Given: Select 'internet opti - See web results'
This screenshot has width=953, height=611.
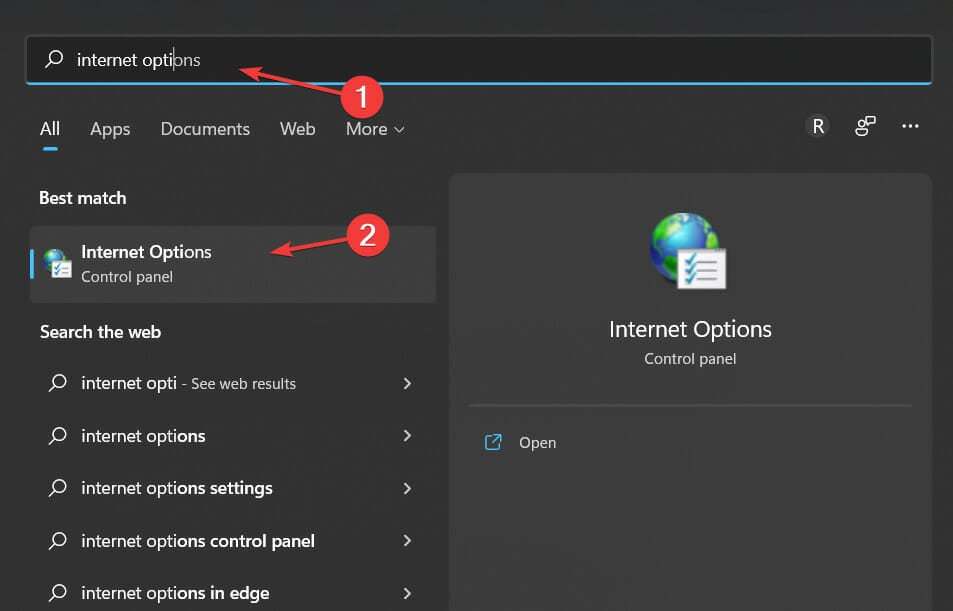Looking at the screenshot, I should pos(233,383).
